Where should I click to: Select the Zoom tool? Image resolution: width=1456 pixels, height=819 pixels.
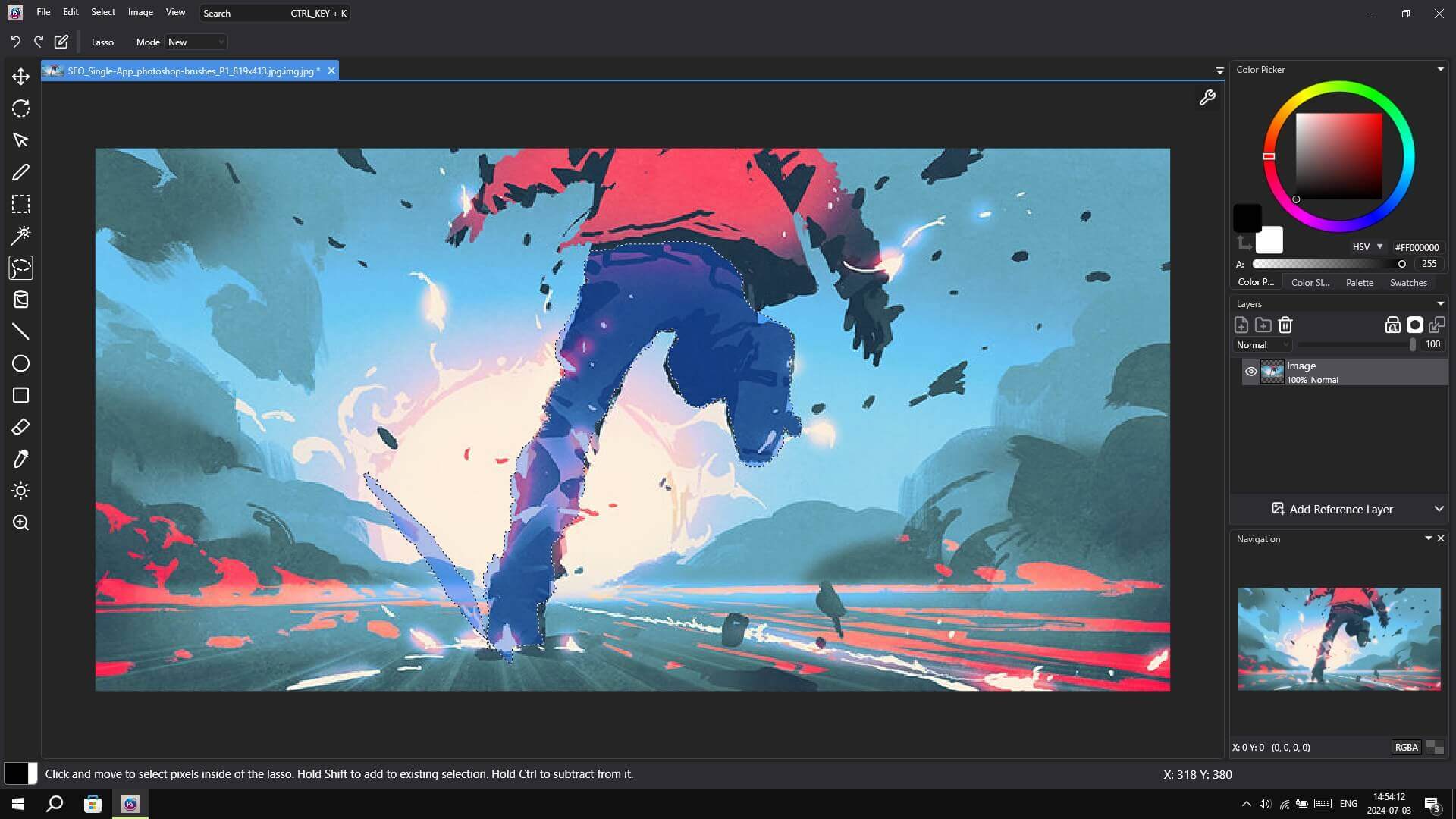click(x=20, y=522)
